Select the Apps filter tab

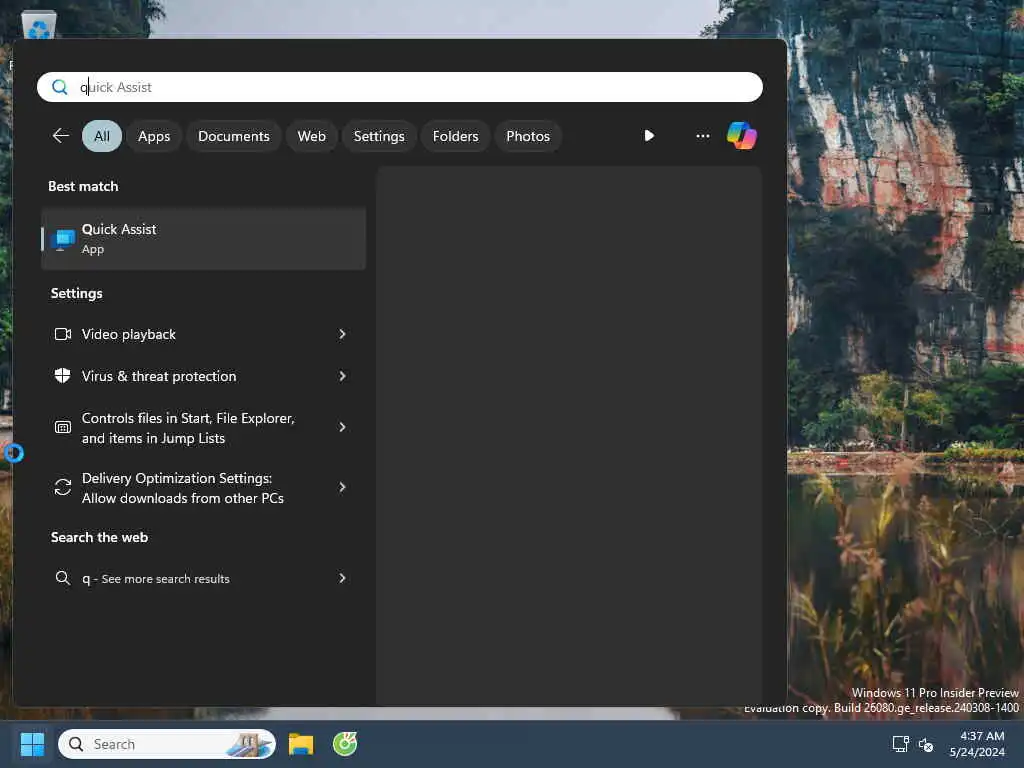pyautogui.click(x=154, y=136)
